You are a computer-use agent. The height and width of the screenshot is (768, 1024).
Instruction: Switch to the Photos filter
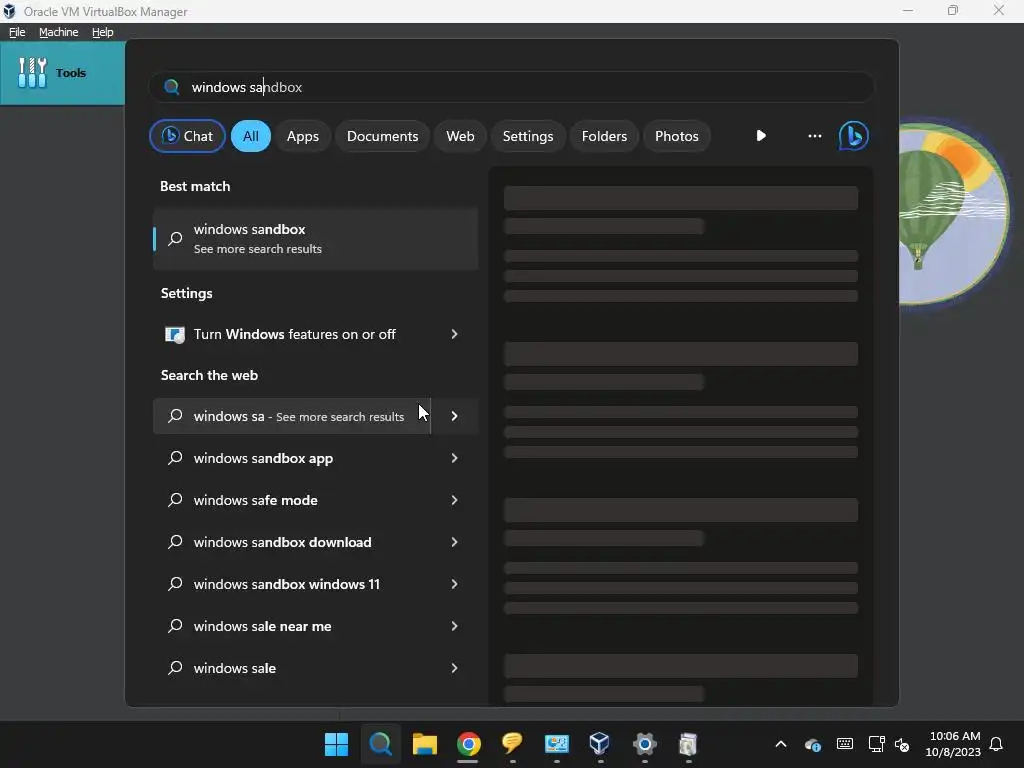677,136
